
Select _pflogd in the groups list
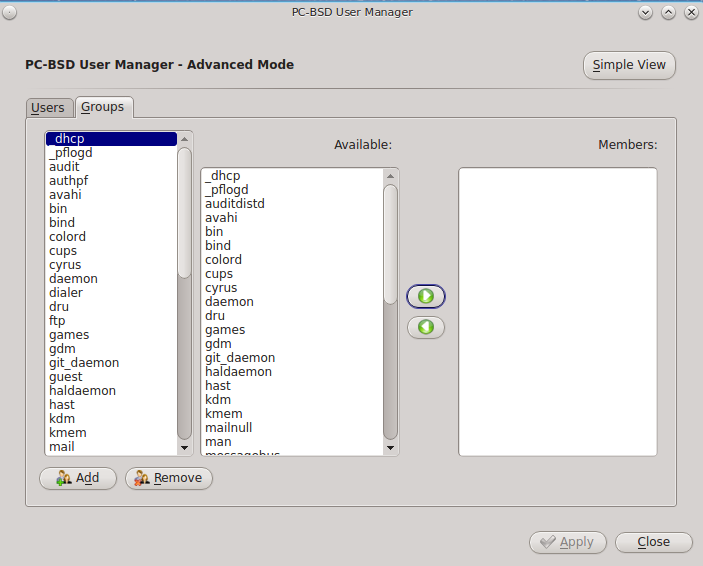(x=111, y=153)
